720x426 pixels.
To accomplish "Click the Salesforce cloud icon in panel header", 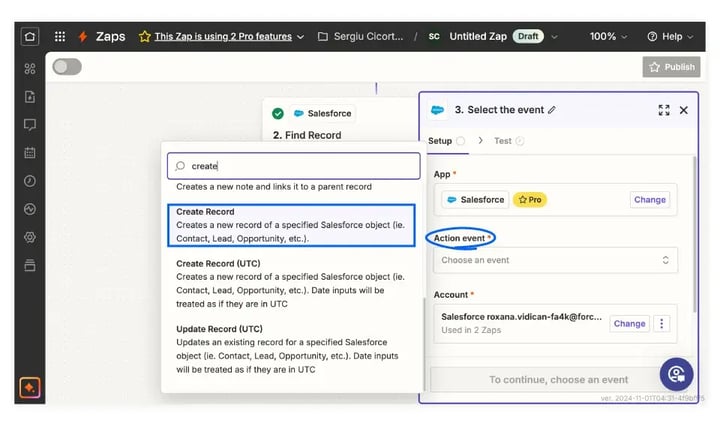I will pyautogui.click(x=438, y=110).
